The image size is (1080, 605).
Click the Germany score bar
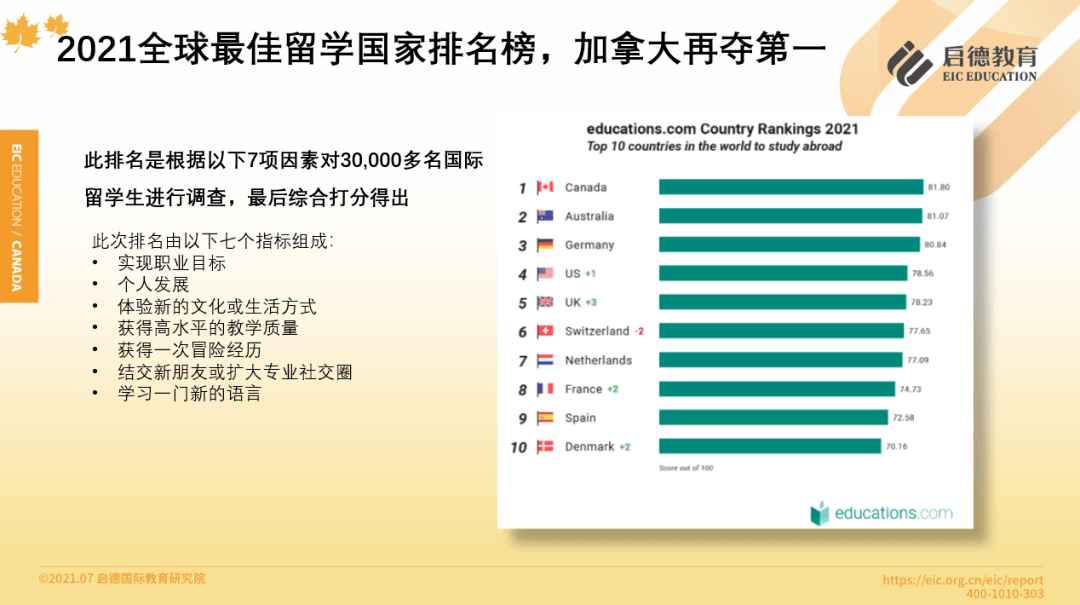click(789, 245)
